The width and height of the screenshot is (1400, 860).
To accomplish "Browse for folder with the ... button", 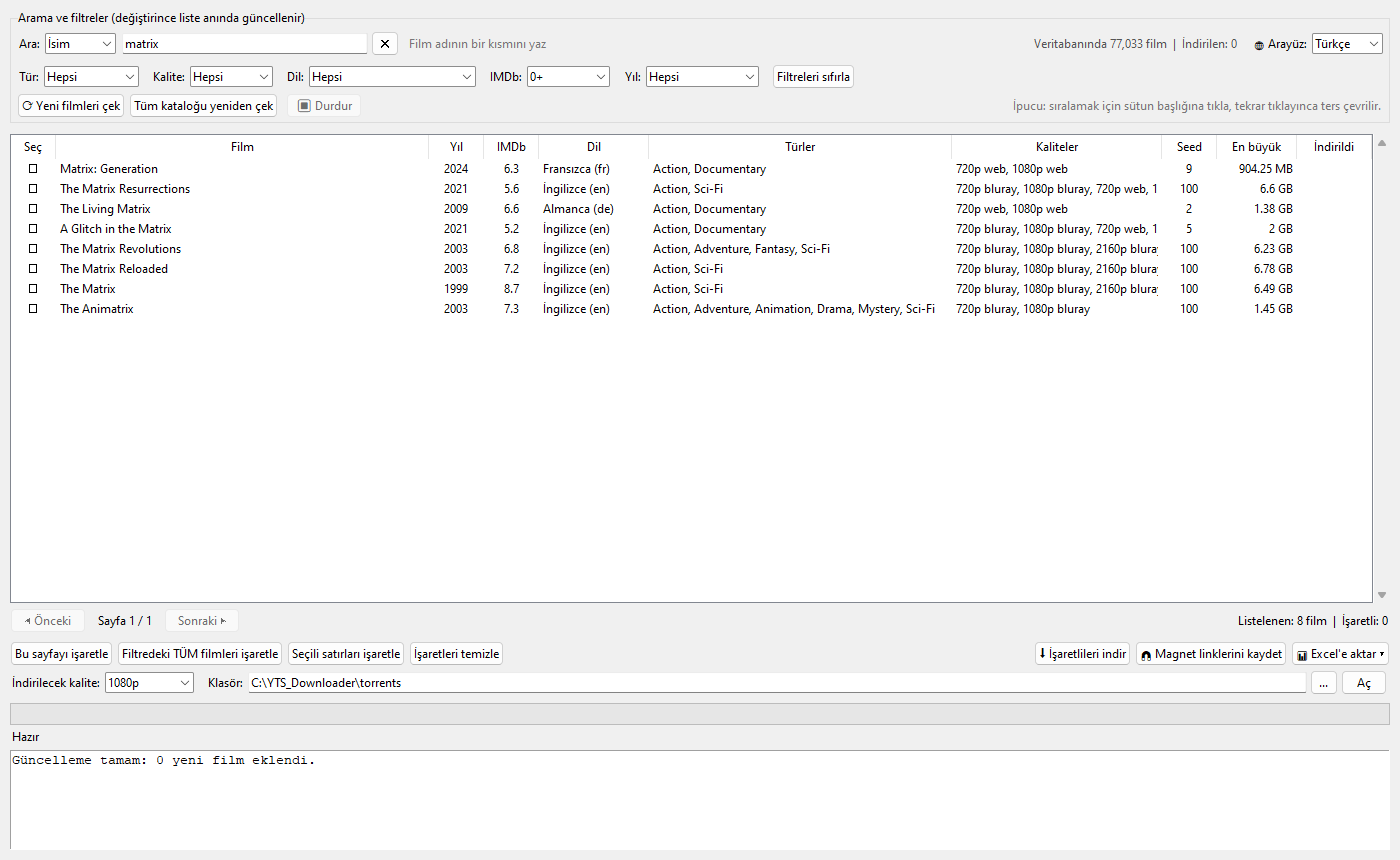I will point(1322,683).
